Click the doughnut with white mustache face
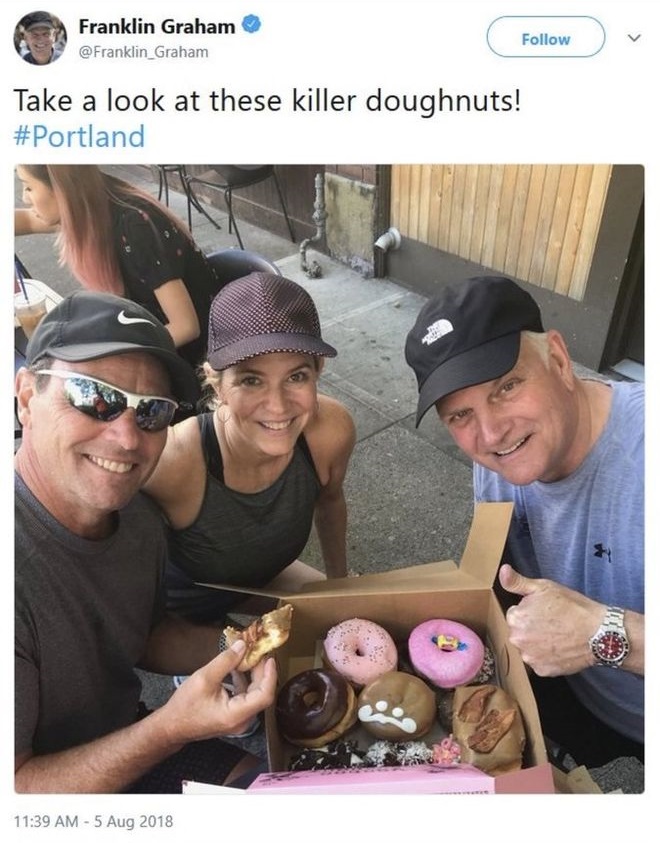 pyautogui.click(x=397, y=705)
